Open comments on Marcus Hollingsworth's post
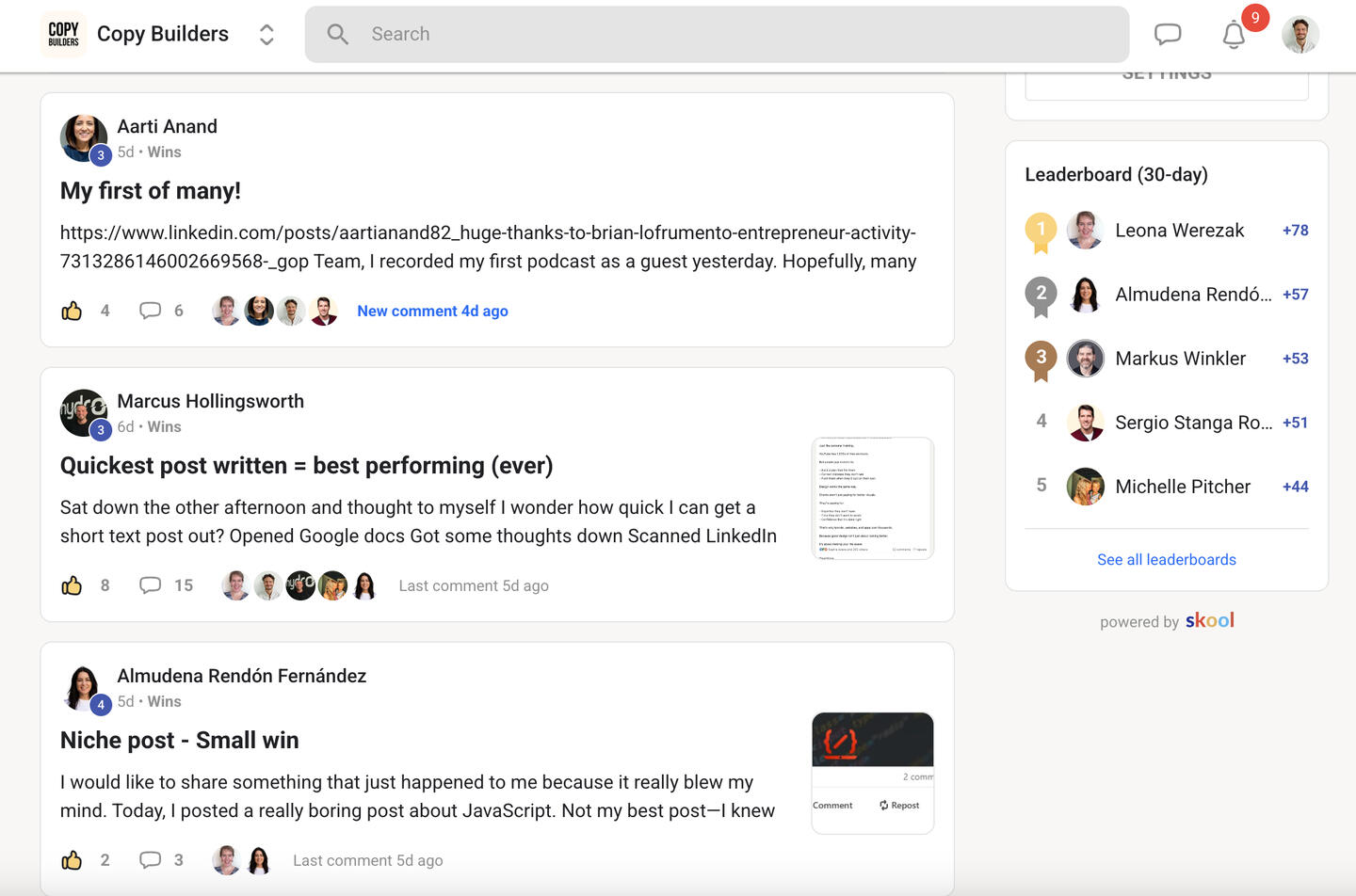Screen dimensions: 1356x896 (150, 585)
